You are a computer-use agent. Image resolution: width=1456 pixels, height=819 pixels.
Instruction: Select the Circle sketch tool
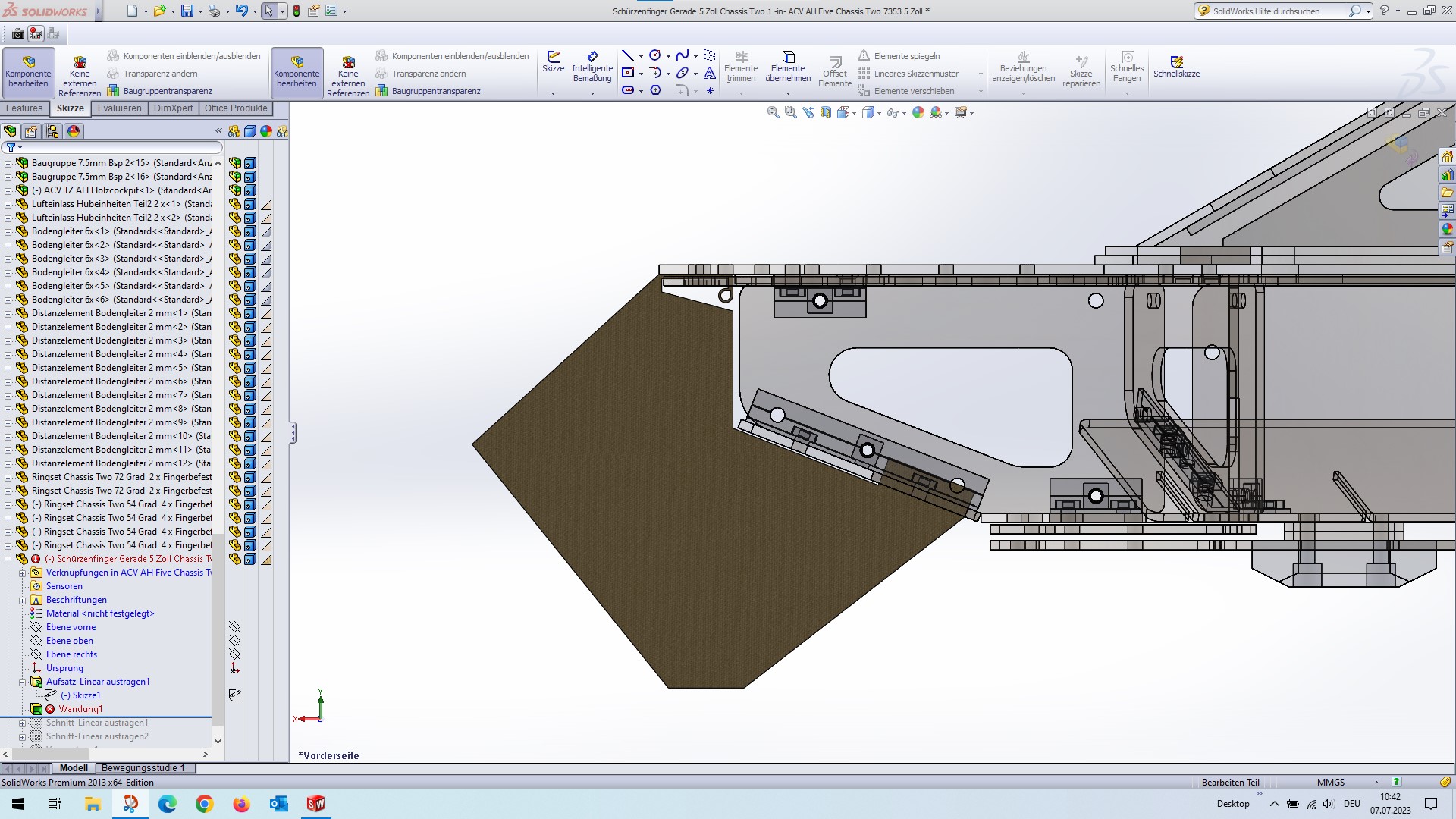point(655,56)
